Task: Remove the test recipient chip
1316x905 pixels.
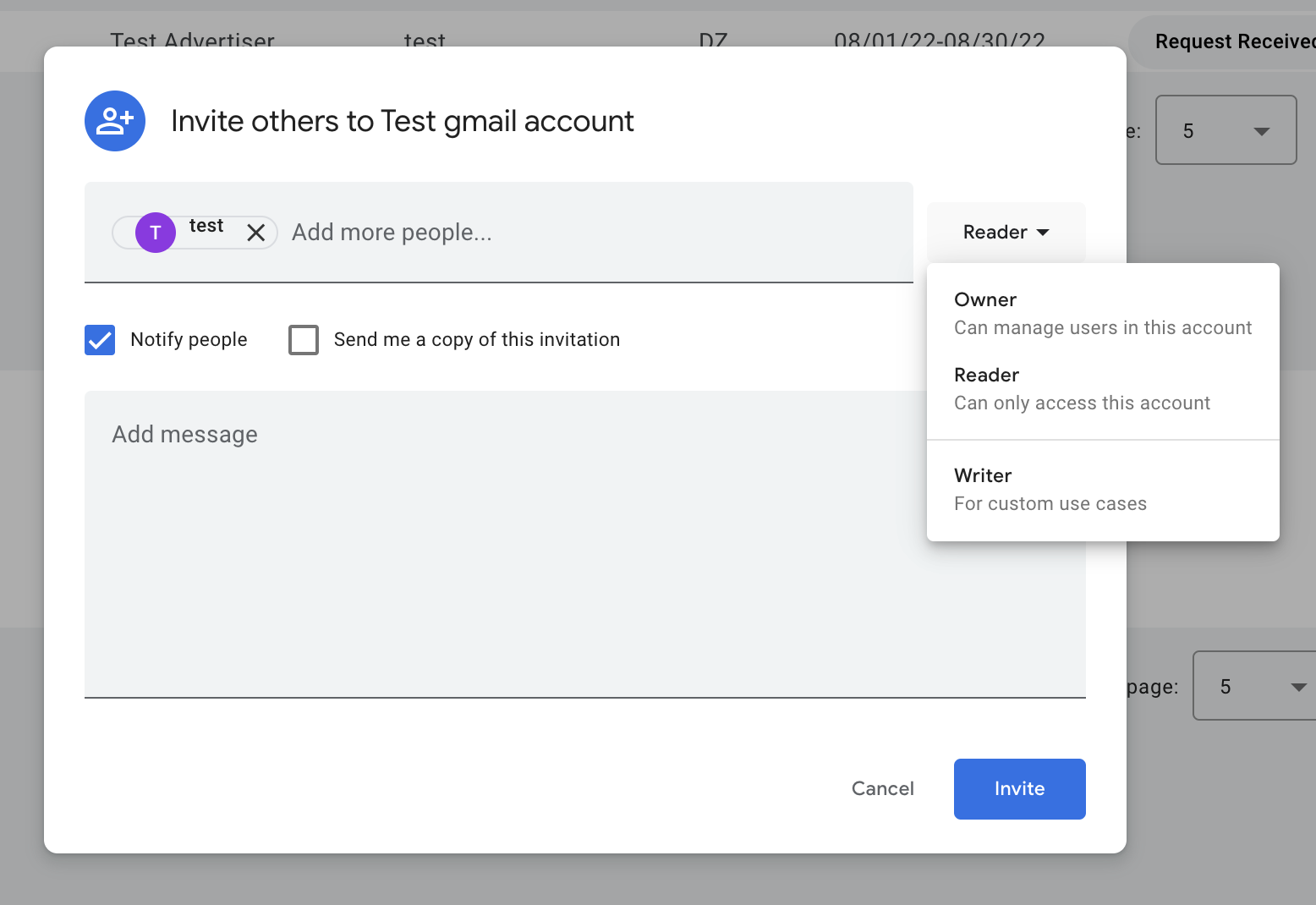Action: pyautogui.click(x=256, y=233)
